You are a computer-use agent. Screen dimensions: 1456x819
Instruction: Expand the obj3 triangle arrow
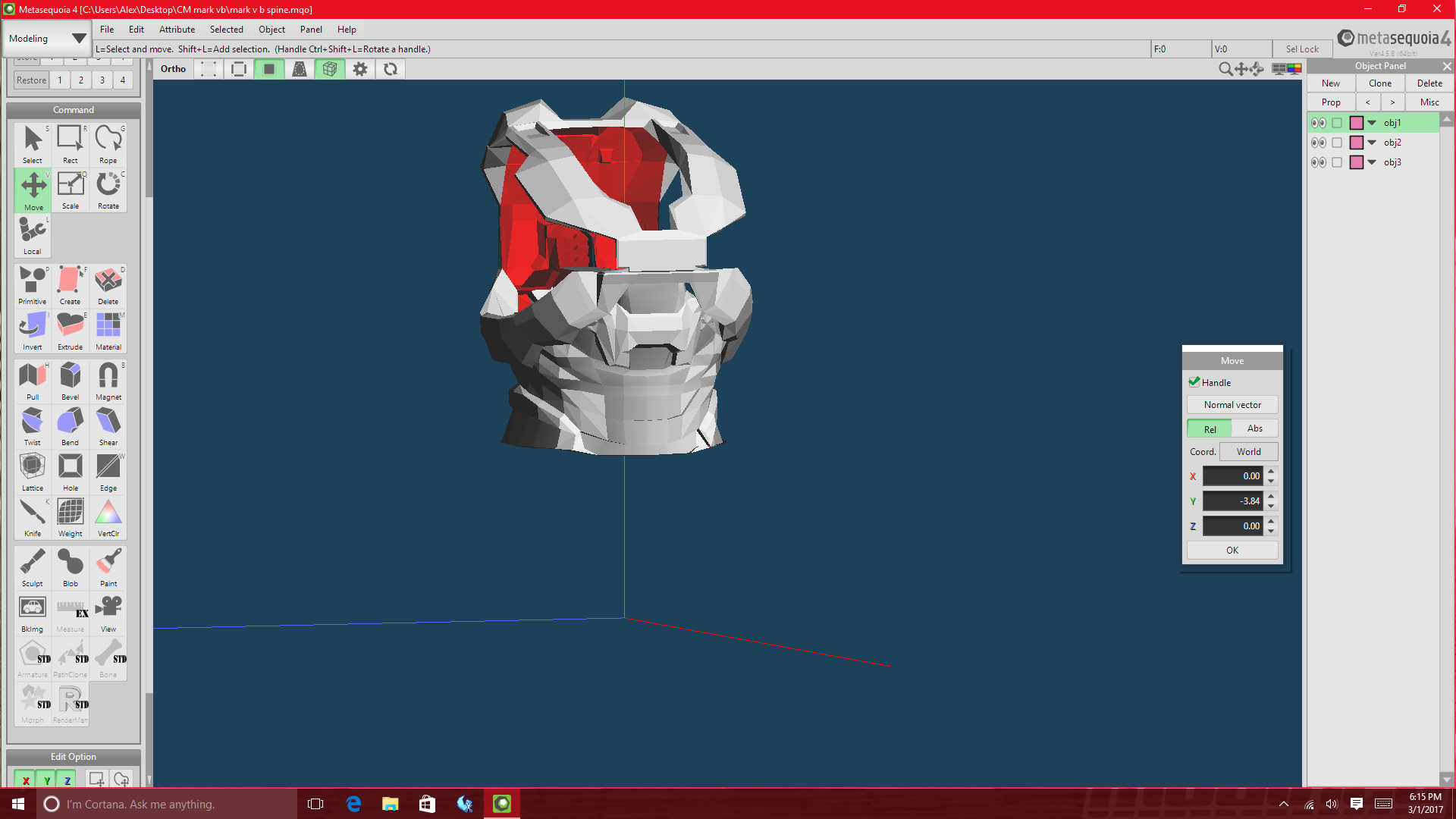pos(1372,162)
